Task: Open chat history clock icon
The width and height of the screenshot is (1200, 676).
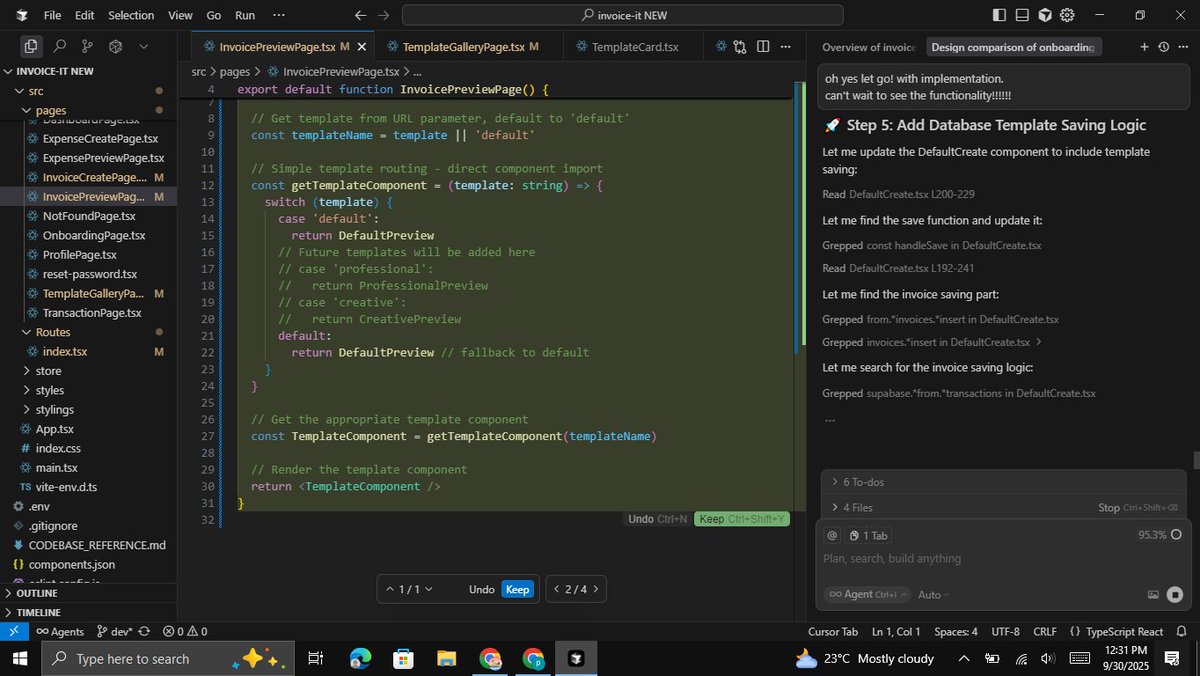Action: (x=1163, y=47)
